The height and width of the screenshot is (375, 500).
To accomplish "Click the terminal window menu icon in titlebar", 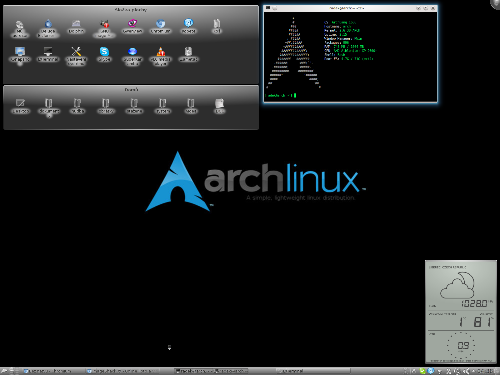I will (x=268, y=8).
